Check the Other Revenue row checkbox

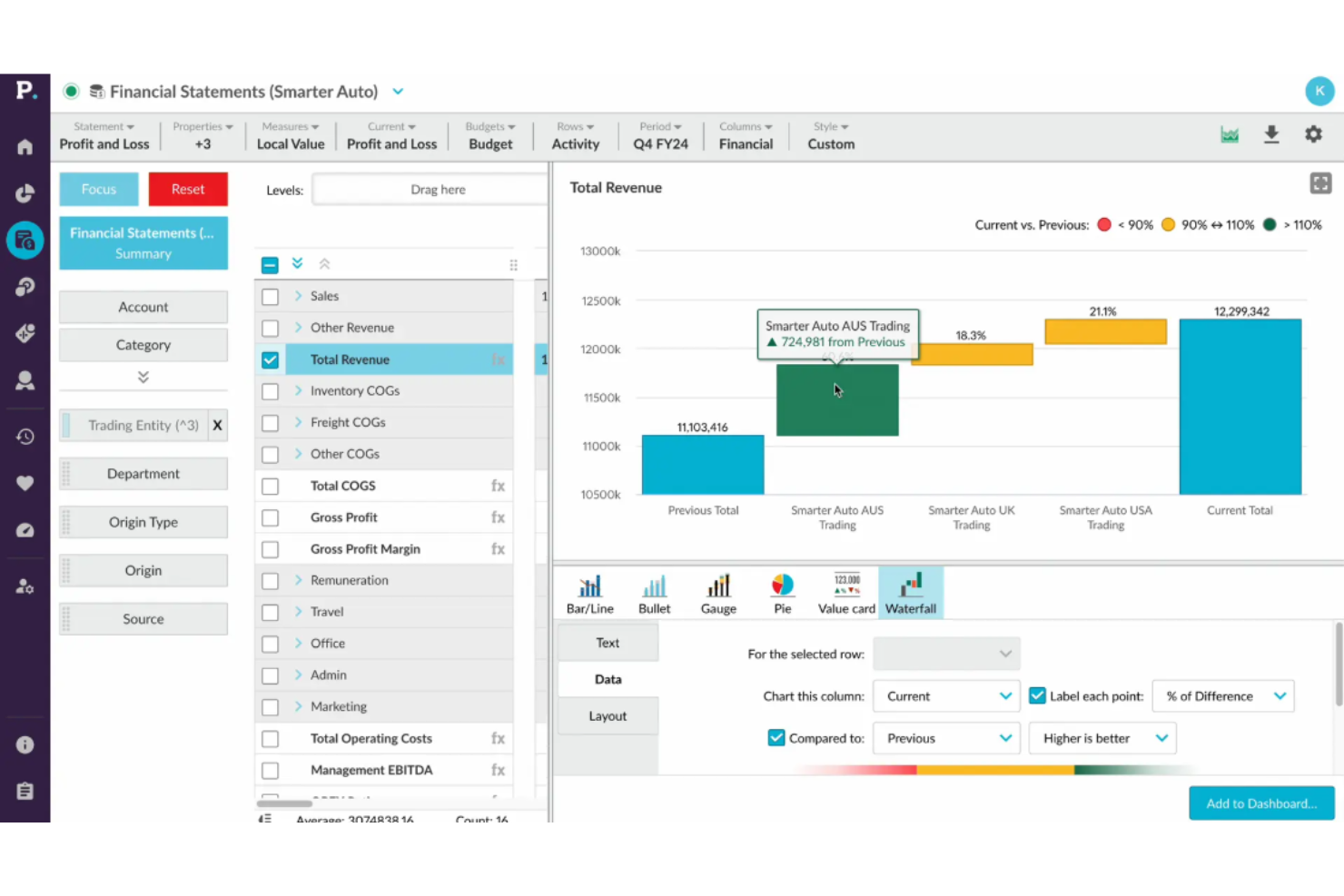pyautogui.click(x=270, y=328)
